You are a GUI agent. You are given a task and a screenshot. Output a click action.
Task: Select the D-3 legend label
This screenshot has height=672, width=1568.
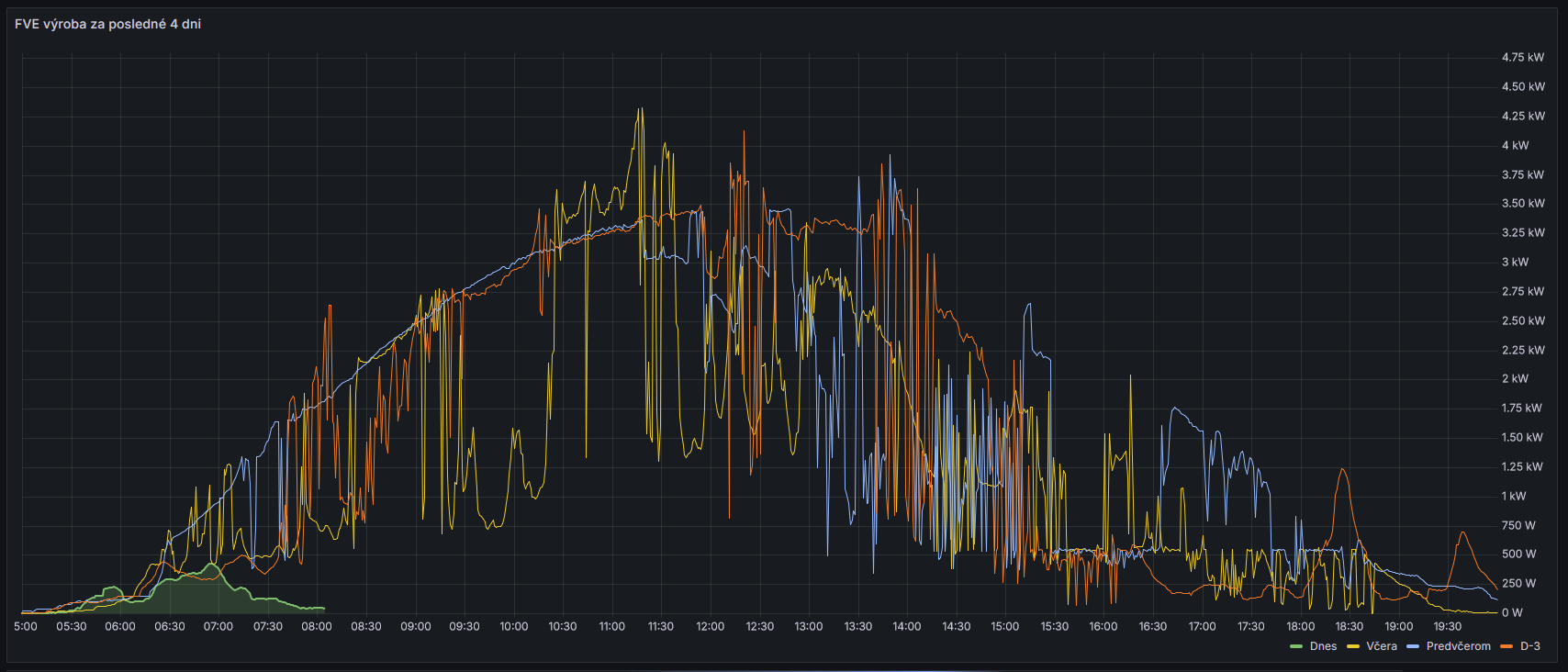(1529, 646)
